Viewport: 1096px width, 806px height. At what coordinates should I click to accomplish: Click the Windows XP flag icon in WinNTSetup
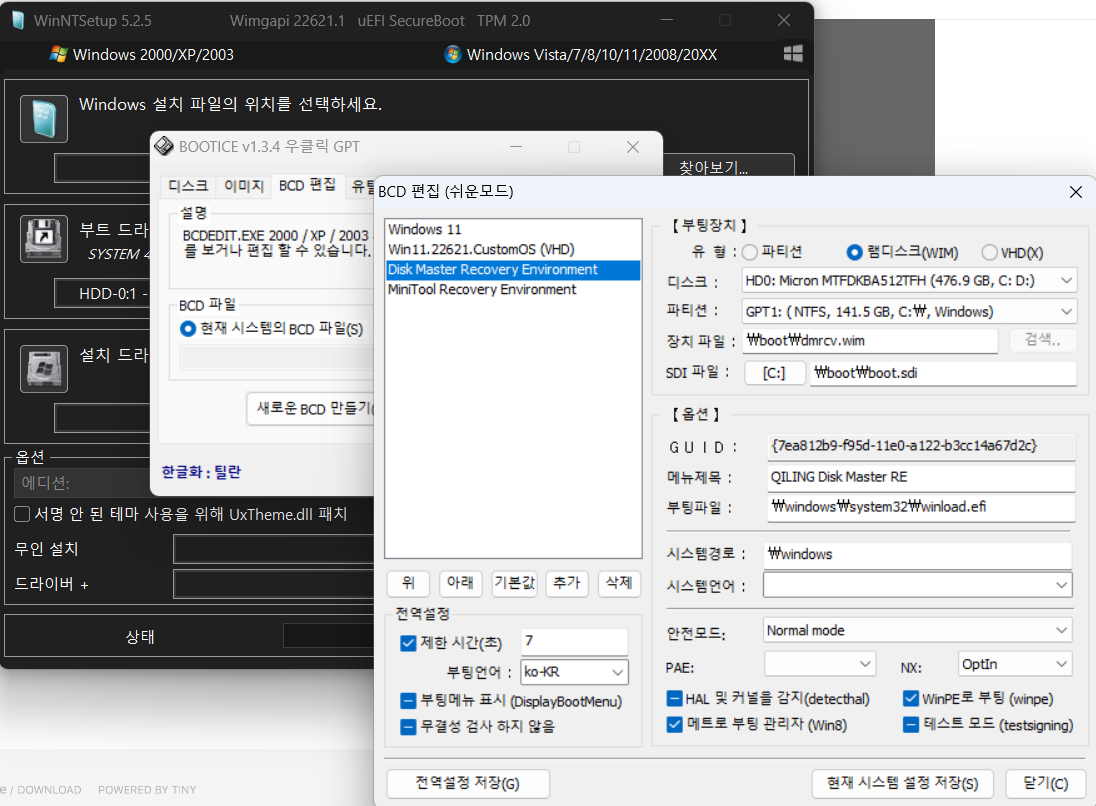coord(58,54)
